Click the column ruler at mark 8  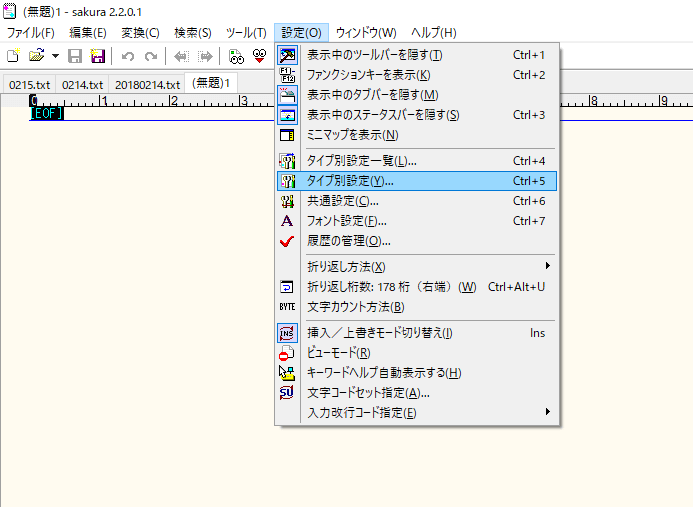coord(594,101)
